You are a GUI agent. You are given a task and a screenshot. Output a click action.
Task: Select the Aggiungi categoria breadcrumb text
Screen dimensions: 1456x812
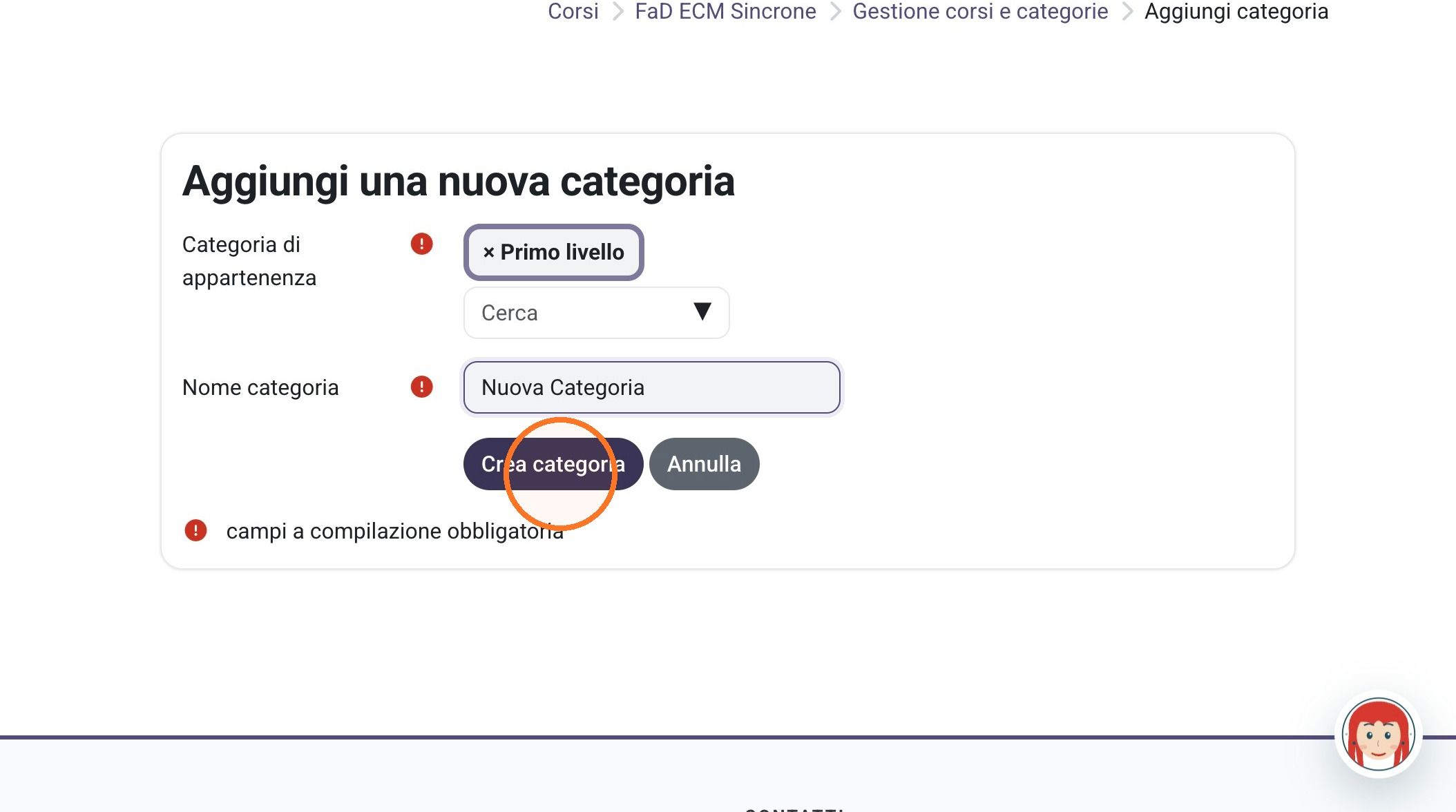click(x=1236, y=12)
